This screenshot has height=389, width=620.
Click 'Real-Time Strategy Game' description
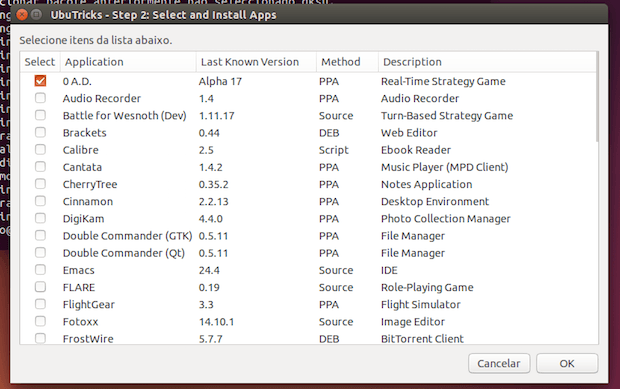[x=443, y=81]
